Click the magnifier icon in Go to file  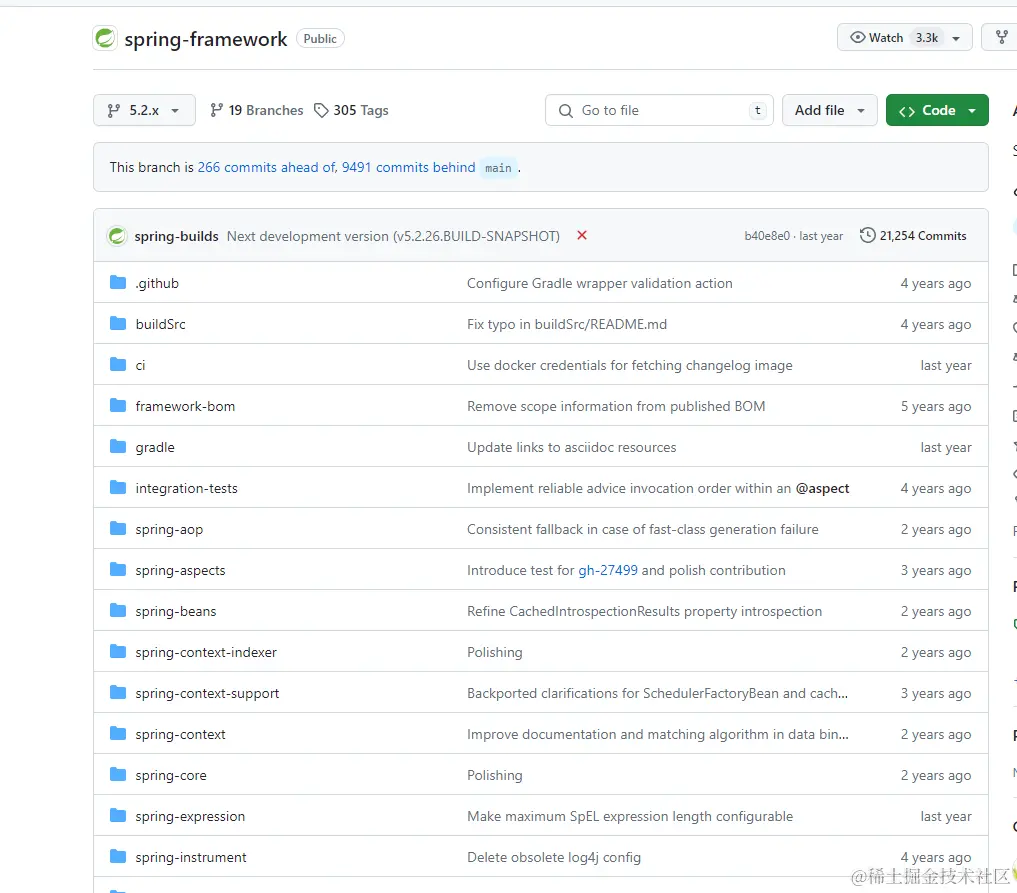566,111
